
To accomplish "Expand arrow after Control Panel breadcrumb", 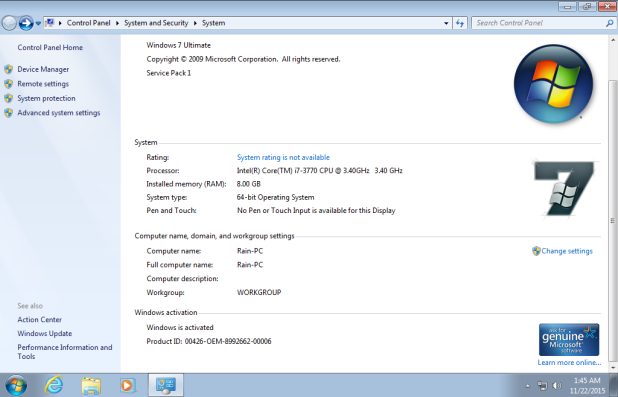I will pos(117,23).
